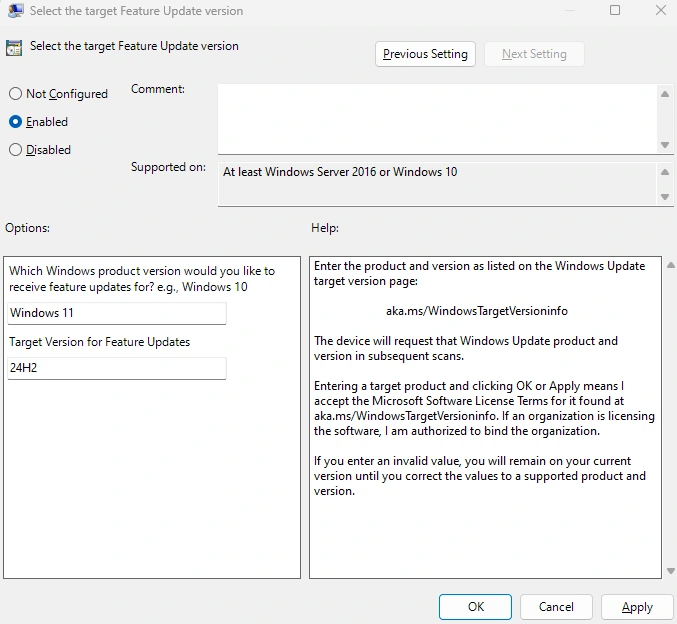Click the policy icon in the title bar

[x=13, y=11]
